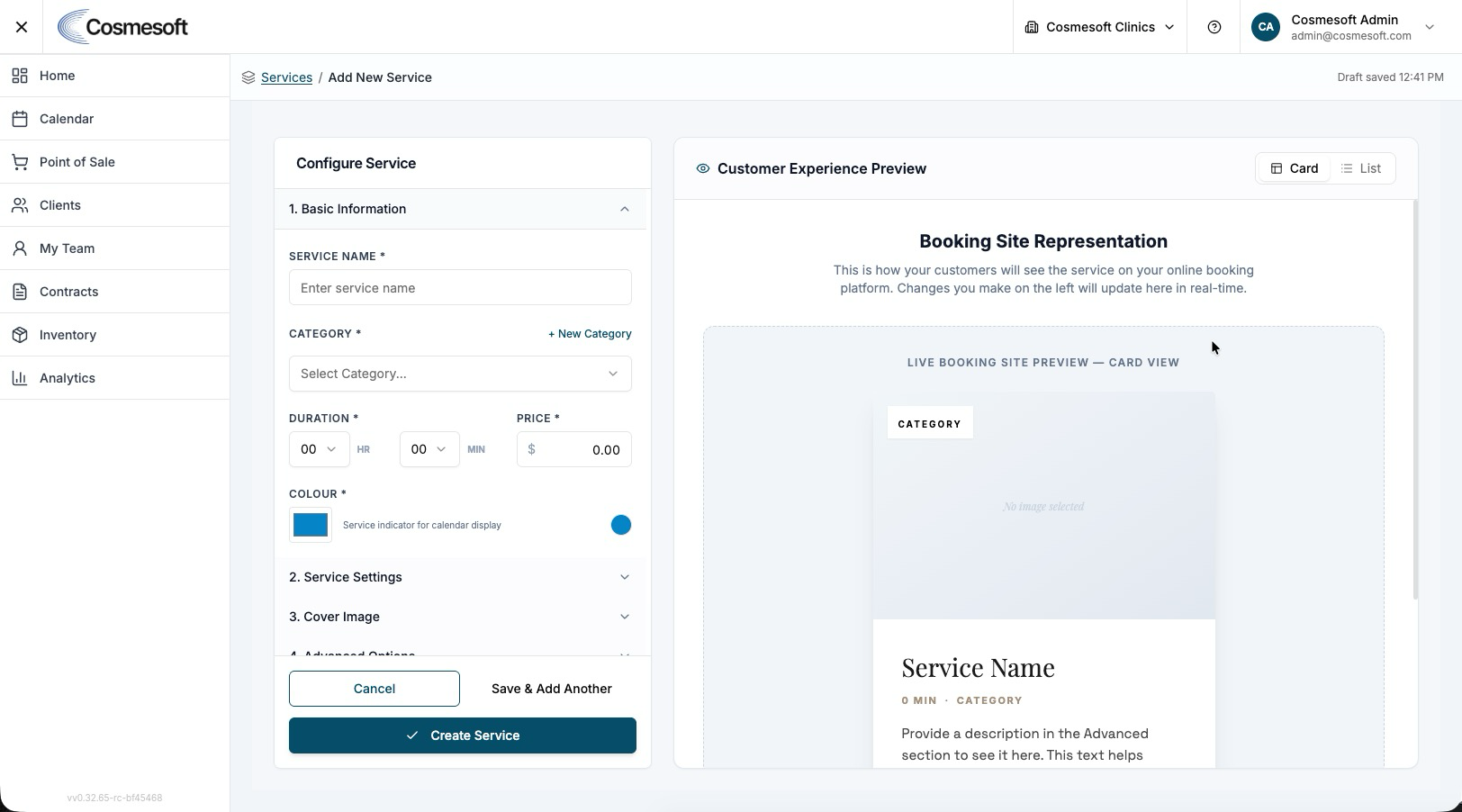Click the preview panel vertical scrollbar

tap(1415, 400)
